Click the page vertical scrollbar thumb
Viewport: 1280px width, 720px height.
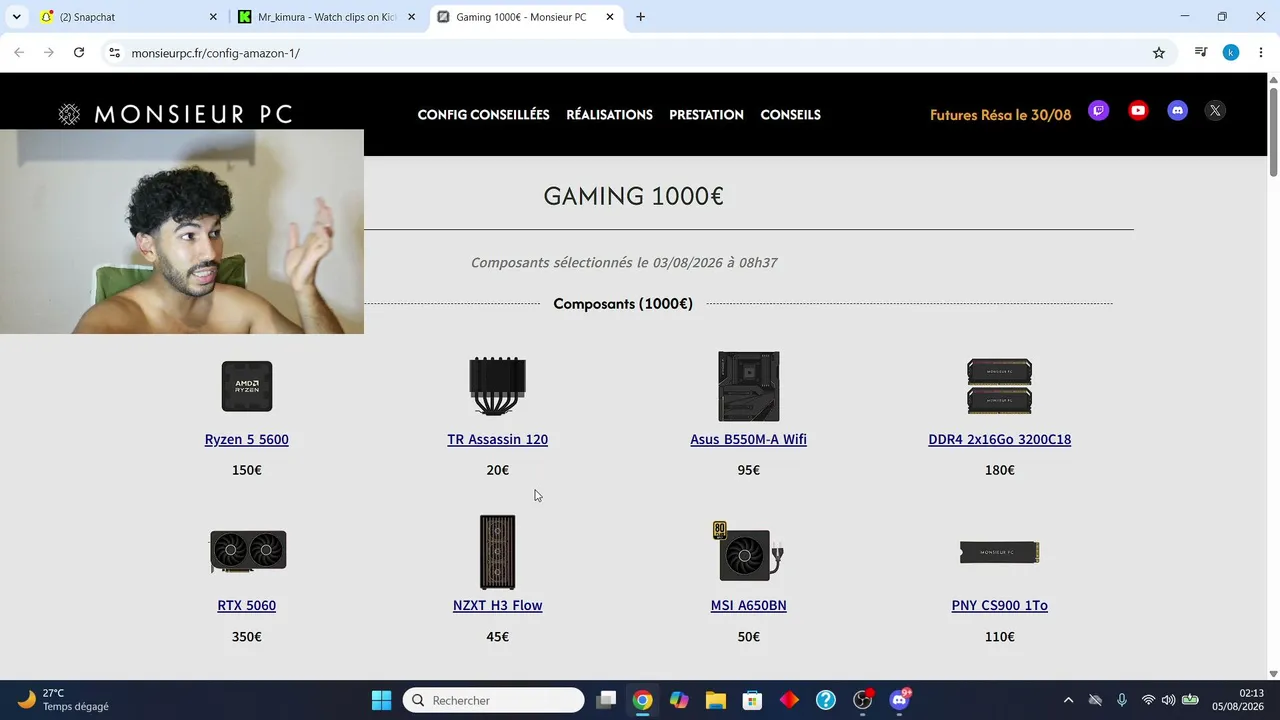point(1273,132)
